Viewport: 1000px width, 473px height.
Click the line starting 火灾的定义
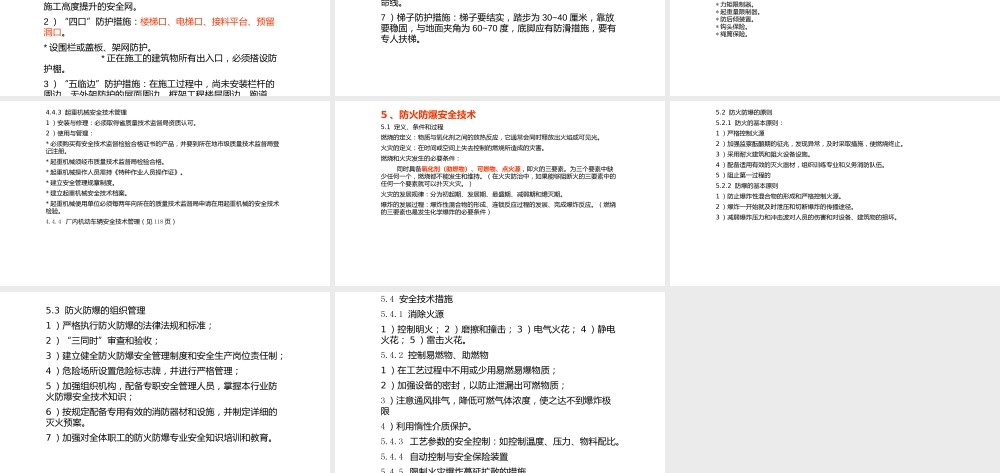point(462,148)
